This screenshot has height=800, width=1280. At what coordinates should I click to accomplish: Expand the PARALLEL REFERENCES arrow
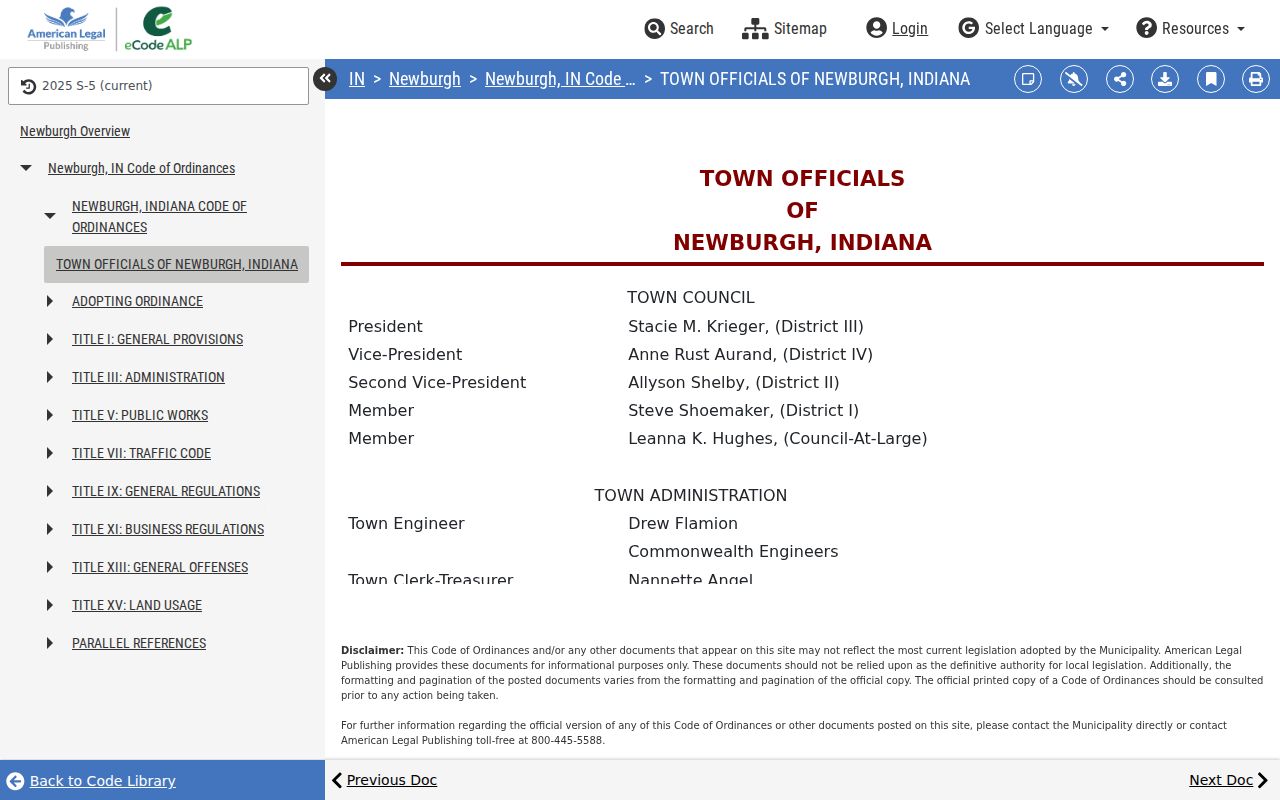[50, 643]
